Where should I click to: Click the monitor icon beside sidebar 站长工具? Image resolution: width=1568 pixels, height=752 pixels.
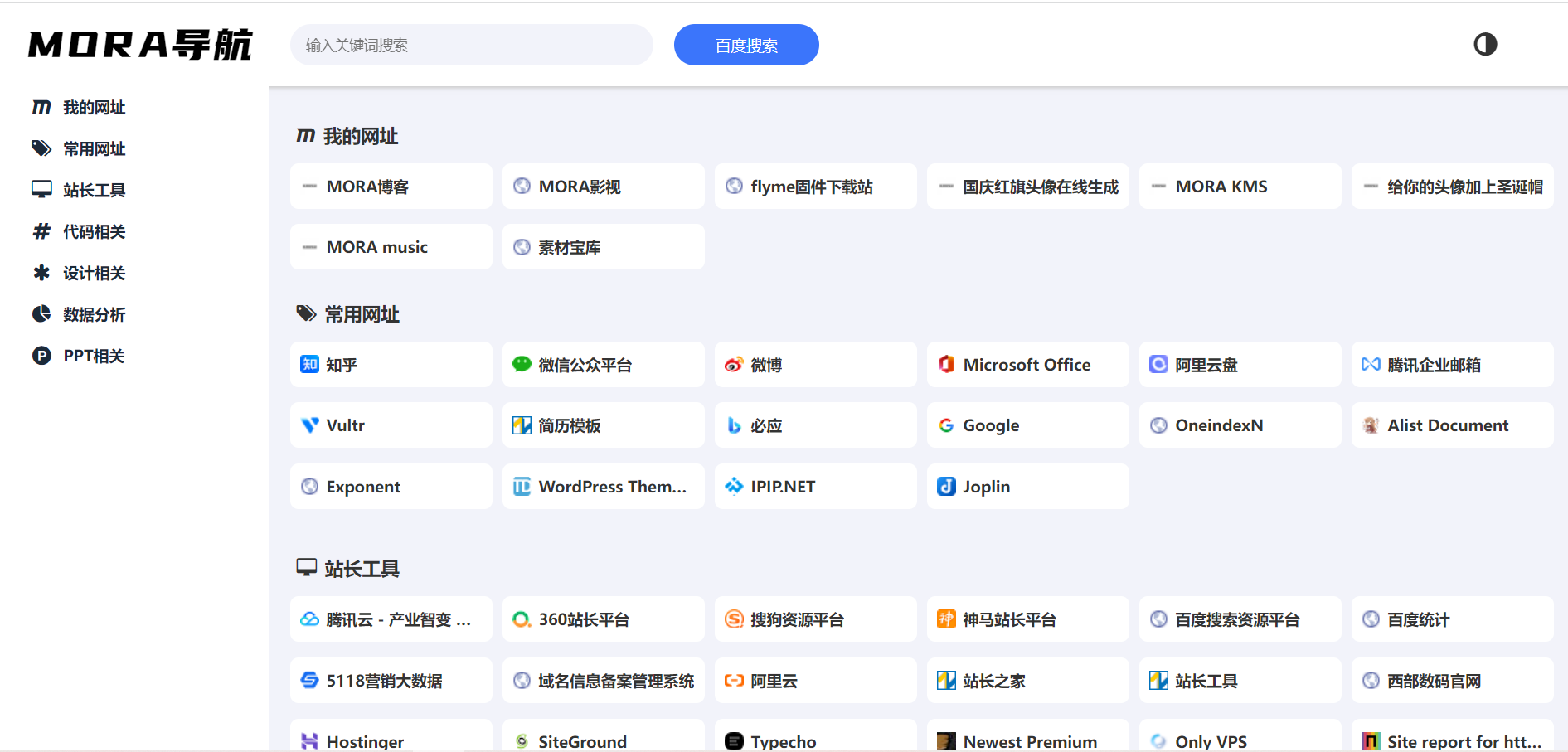(41, 190)
